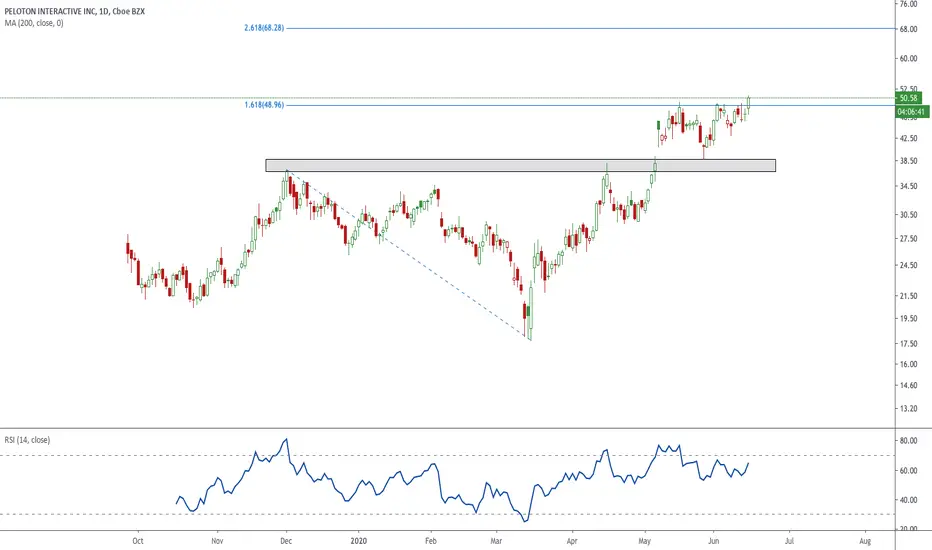Click the Mar date label on time axis
The width and height of the screenshot is (932, 550).
coord(496,540)
